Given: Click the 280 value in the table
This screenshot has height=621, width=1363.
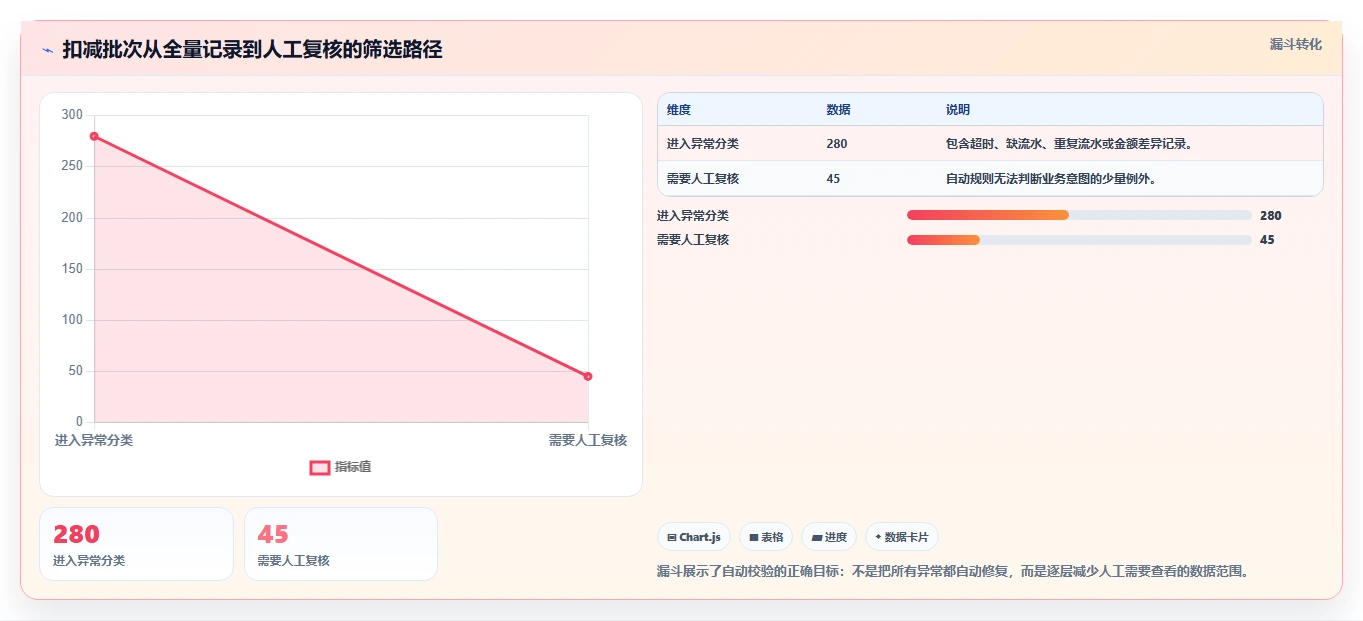Looking at the screenshot, I should 837,144.
